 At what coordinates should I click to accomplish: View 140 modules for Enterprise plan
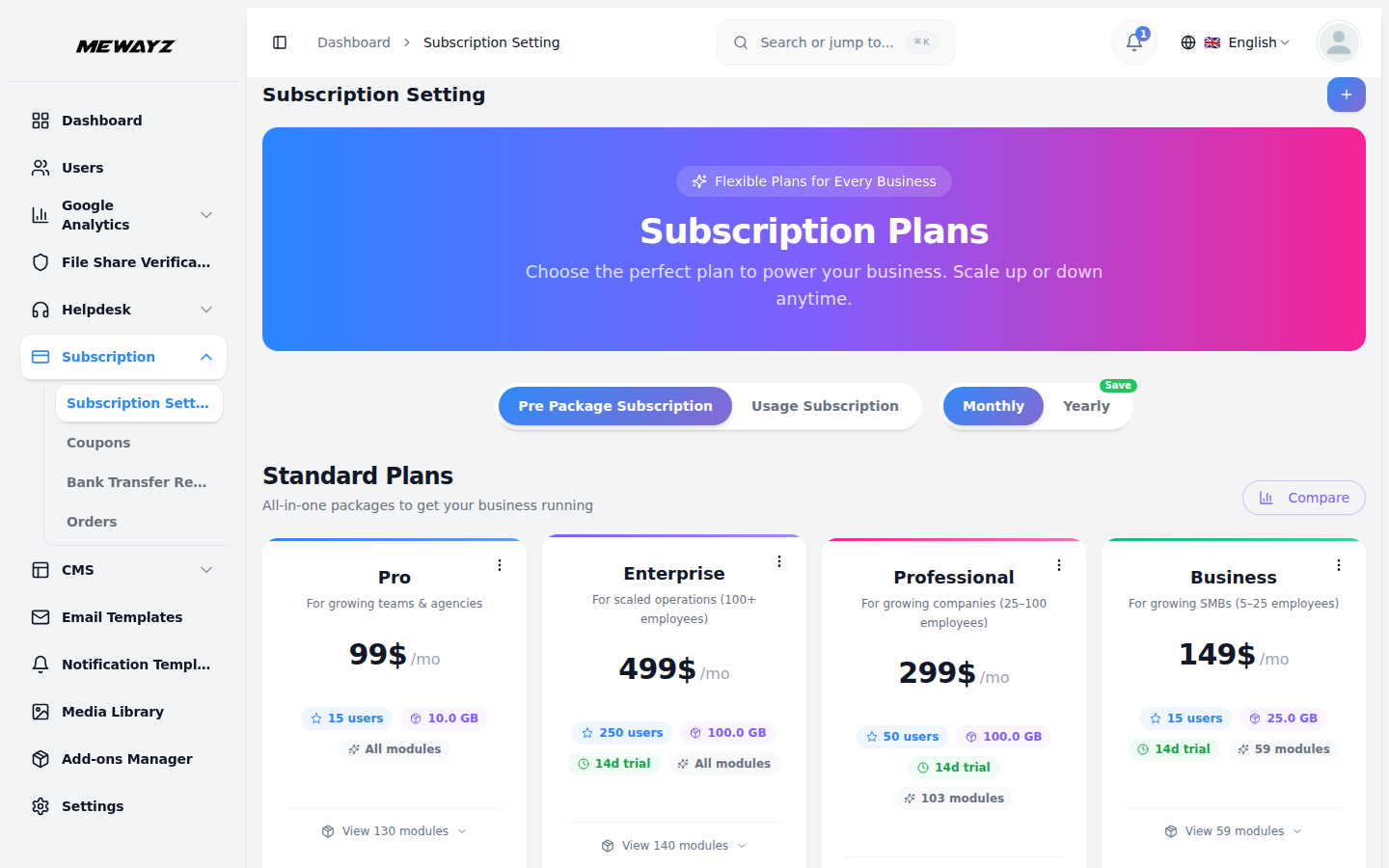[x=673, y=845]
